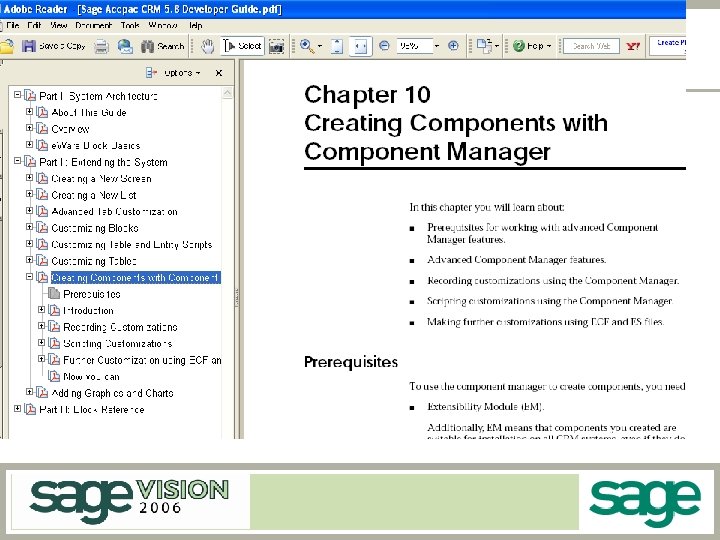Click the Save a Copy disk icon
This screenshot has height=540, width=720.
coord(29,46)
